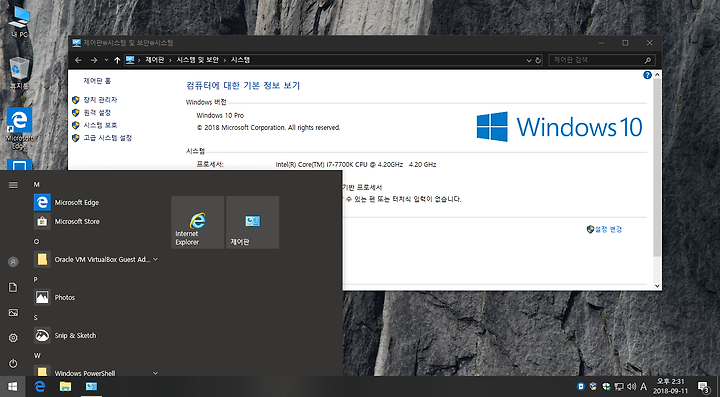
Task: Jump to letter M header in app list
Action: (x=37, y=185)
